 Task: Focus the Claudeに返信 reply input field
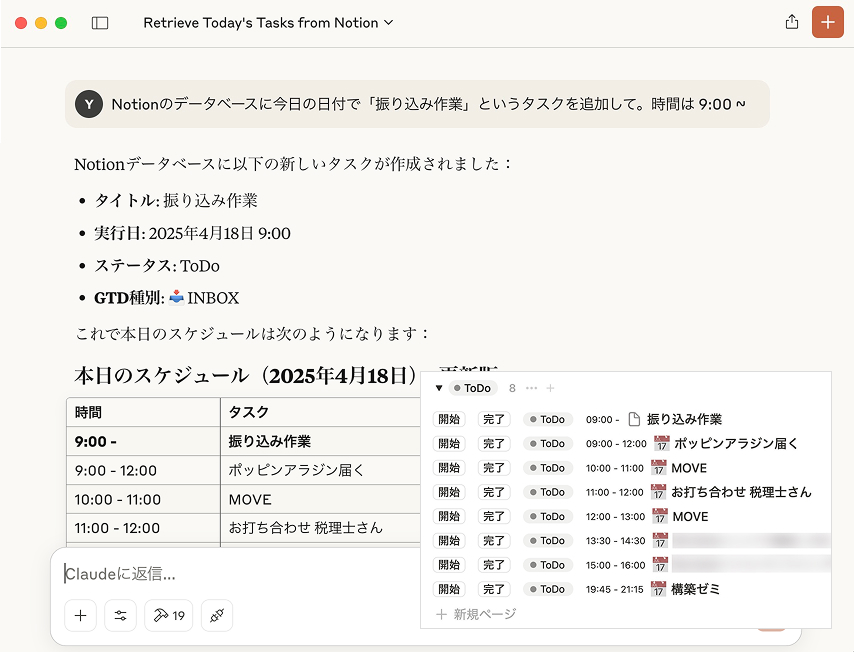[240, 574]
